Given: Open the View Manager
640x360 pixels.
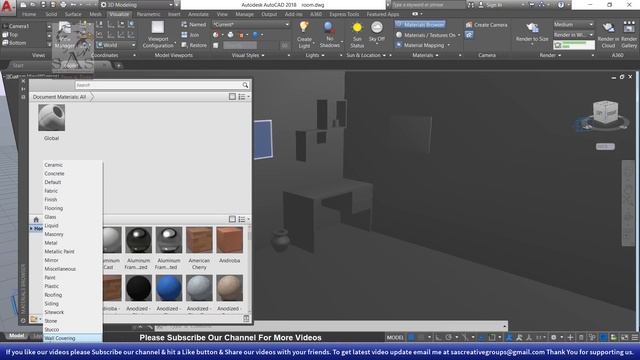Looking at the screenshot, I should [65, 36].
